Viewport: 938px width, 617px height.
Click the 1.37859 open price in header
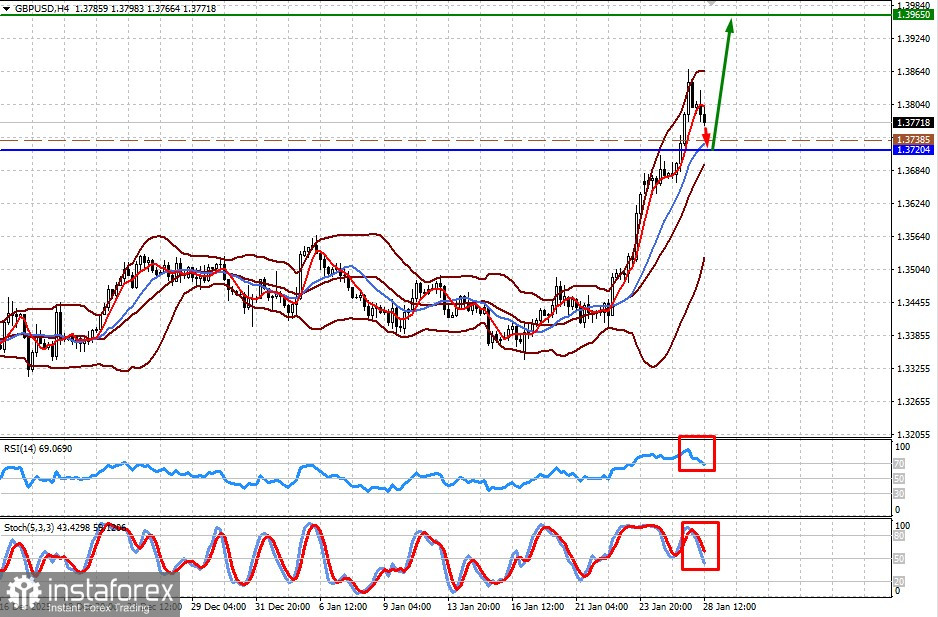[x=92, y=9]
